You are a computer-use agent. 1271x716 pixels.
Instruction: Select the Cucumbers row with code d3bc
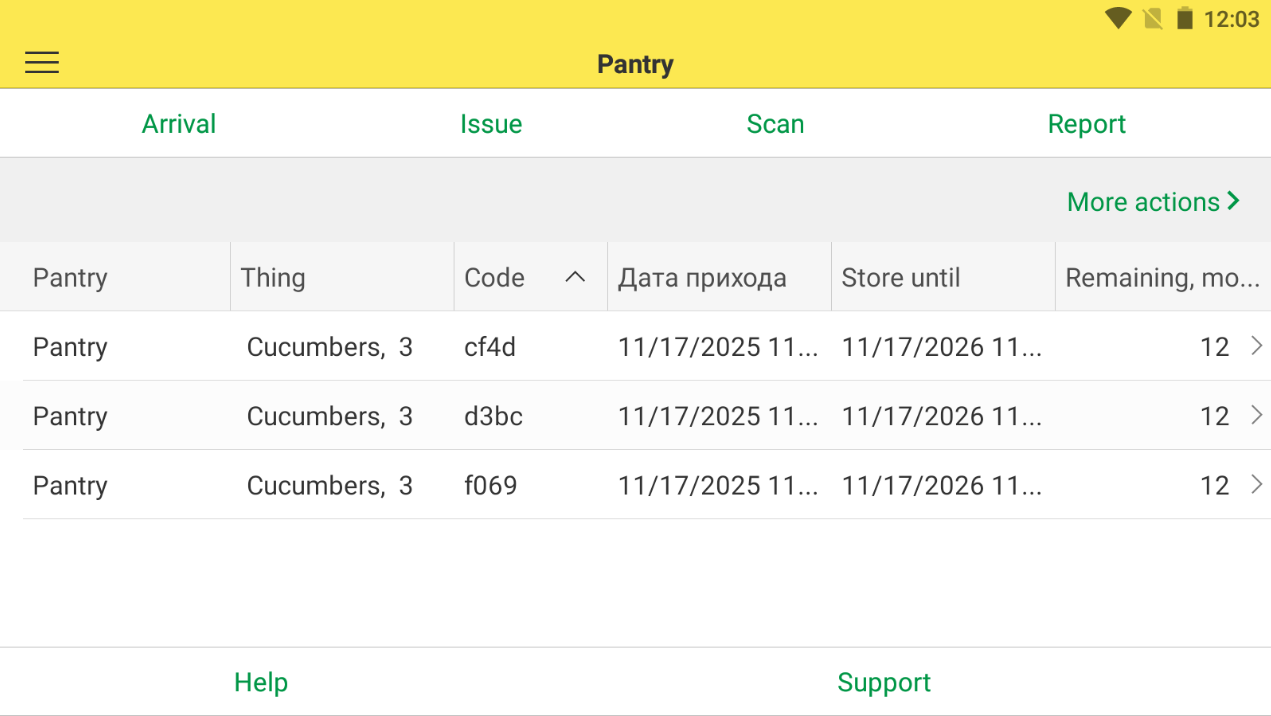(x=493, y=416)
